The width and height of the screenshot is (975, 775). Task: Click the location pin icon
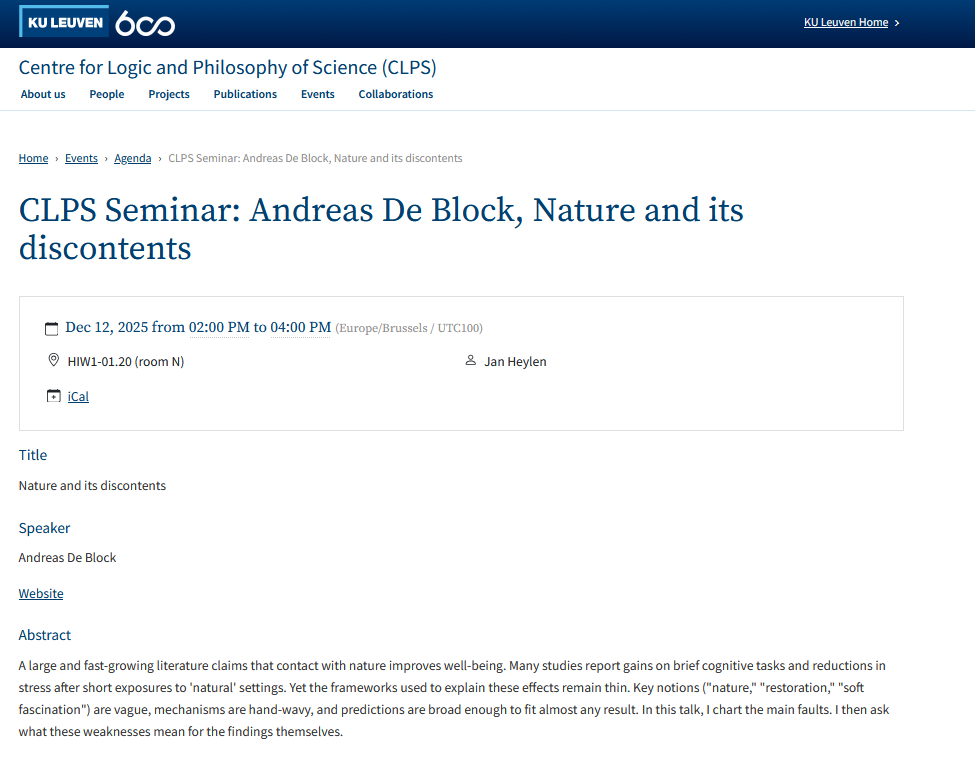point(53,361)
